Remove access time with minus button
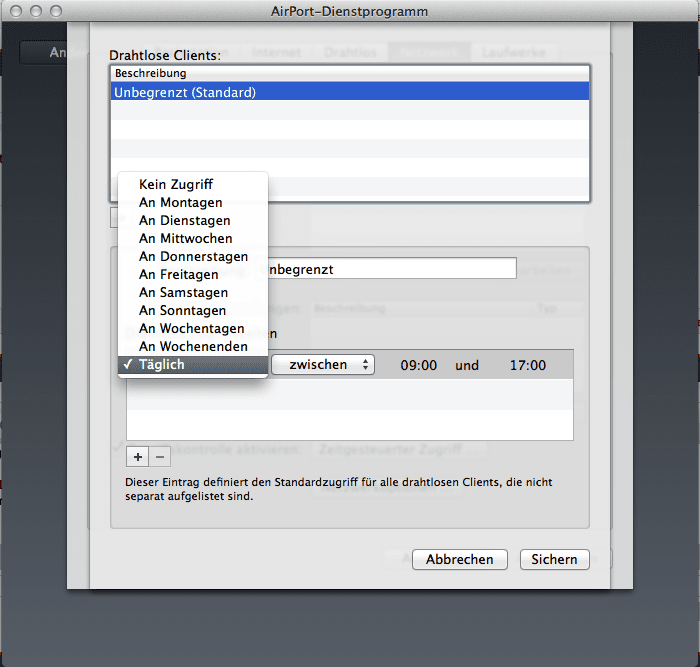This screenshot has height=667, width=700. (160, 457)
